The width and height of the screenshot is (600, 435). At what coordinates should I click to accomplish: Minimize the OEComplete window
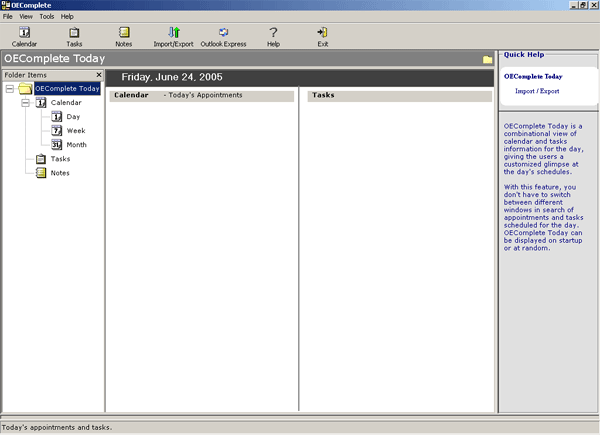573,5
